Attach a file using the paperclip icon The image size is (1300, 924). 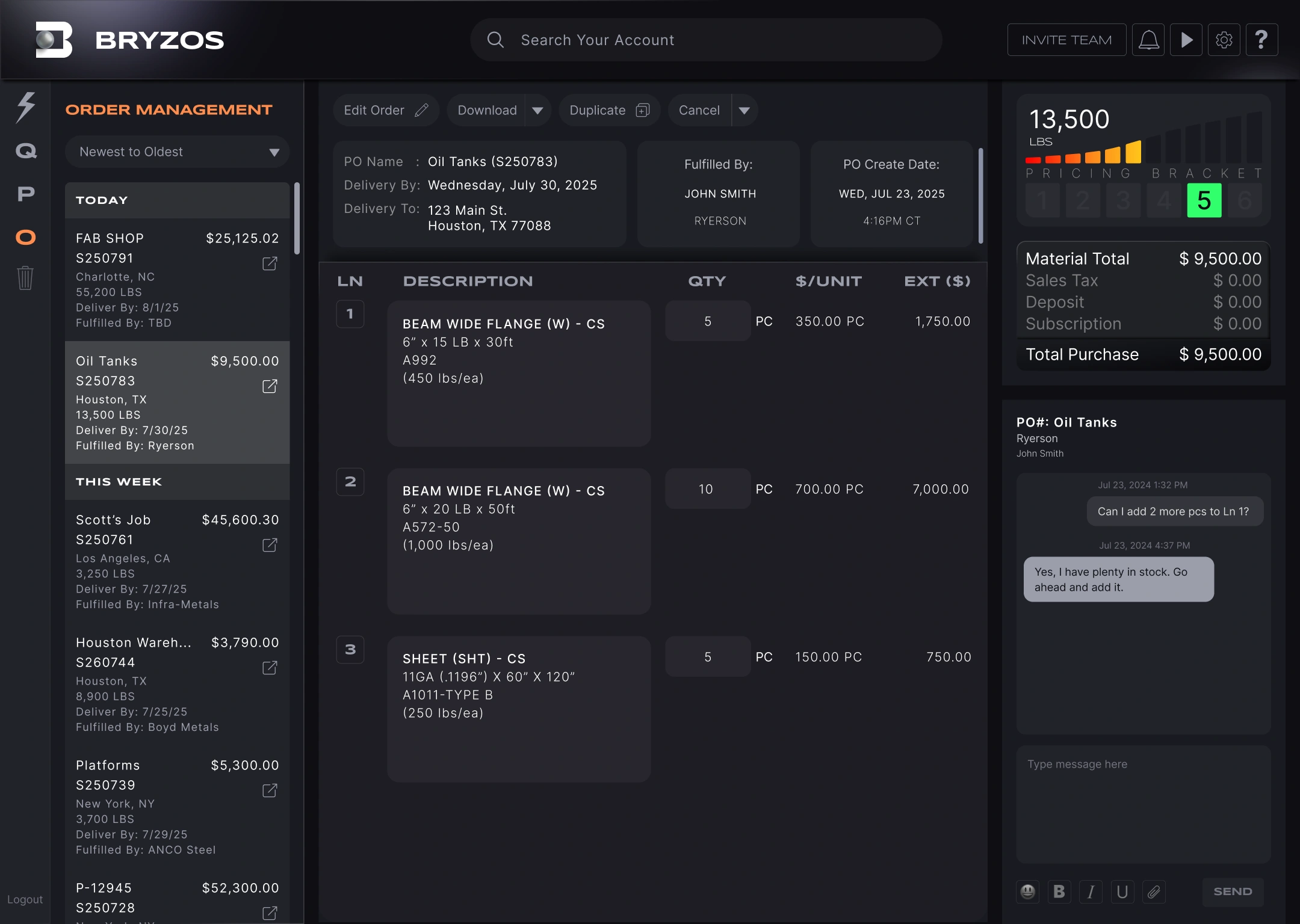point(1155,892)
